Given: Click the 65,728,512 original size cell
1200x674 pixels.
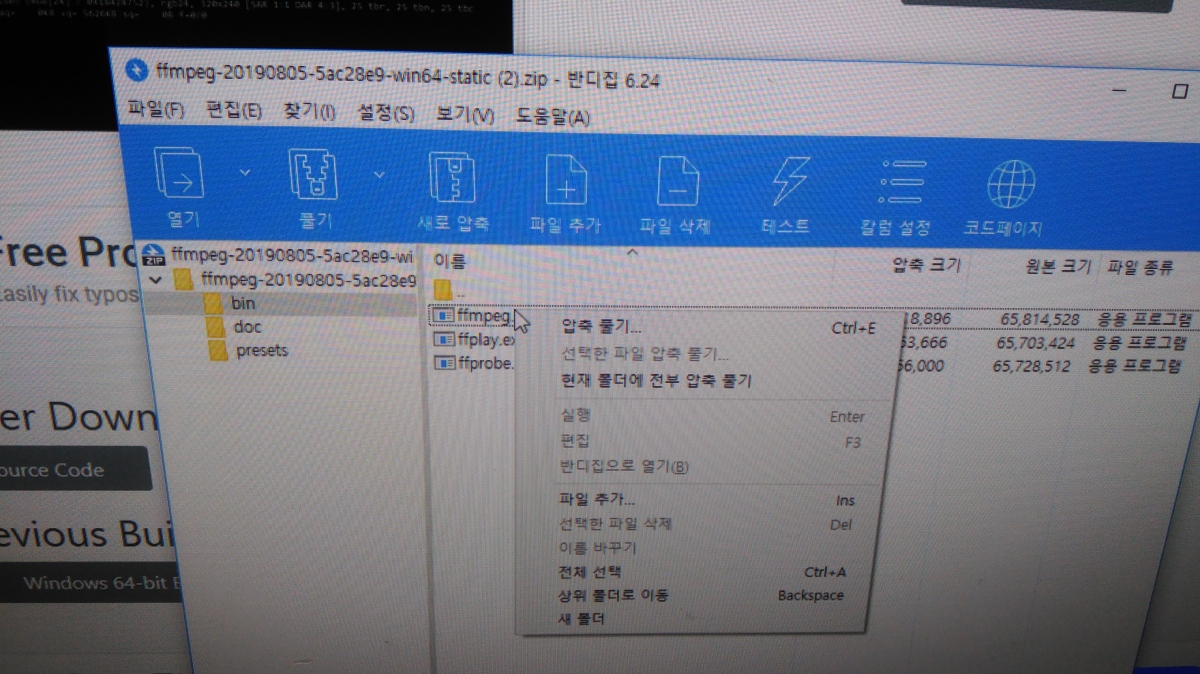Looking at the screenshot, I should pyautogui.click(x=1032, y=366).
